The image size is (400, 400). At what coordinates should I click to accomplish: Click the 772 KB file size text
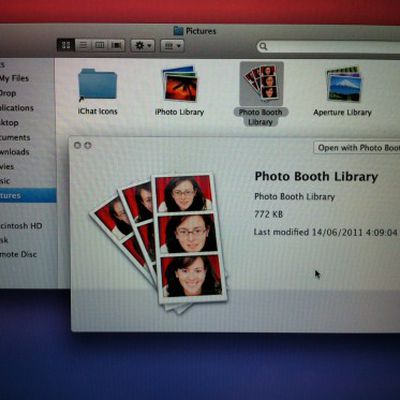pos(268,214)
